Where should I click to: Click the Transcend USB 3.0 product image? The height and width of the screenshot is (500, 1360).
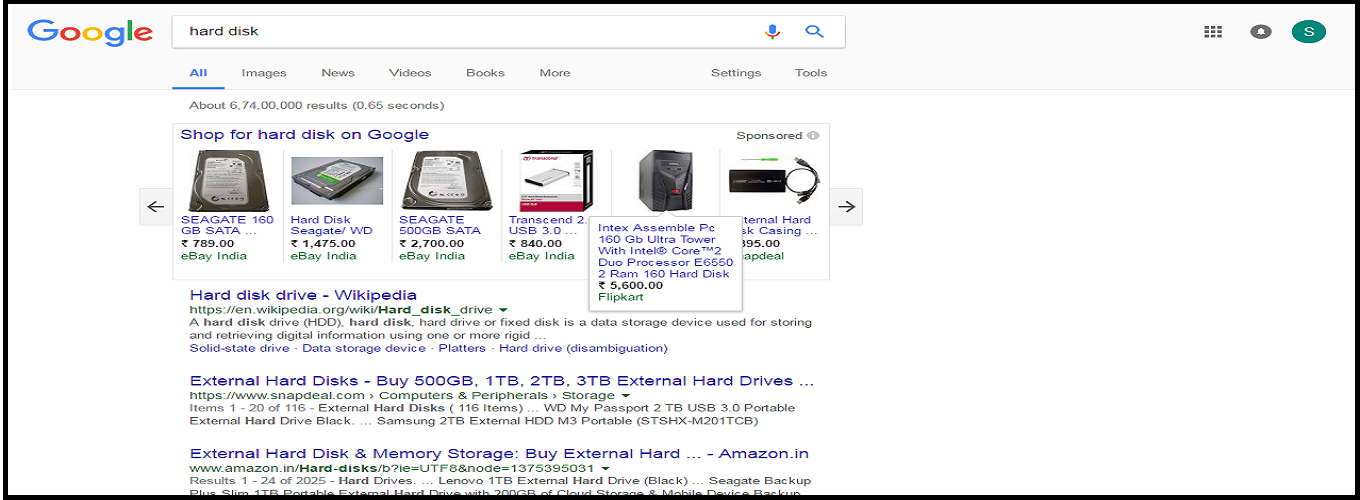(x=556, y=180)
